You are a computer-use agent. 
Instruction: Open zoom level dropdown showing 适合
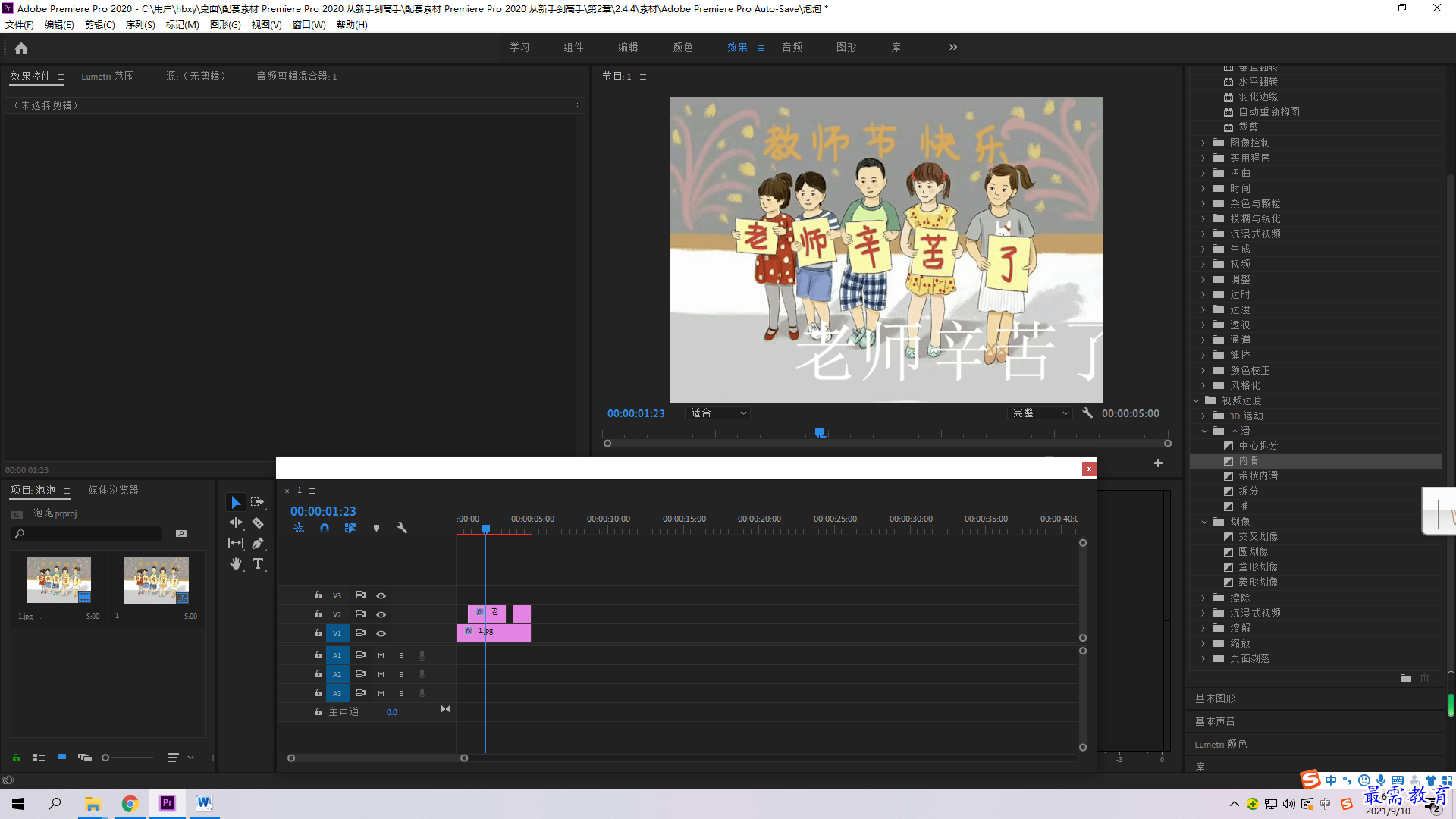pos(717,413)
